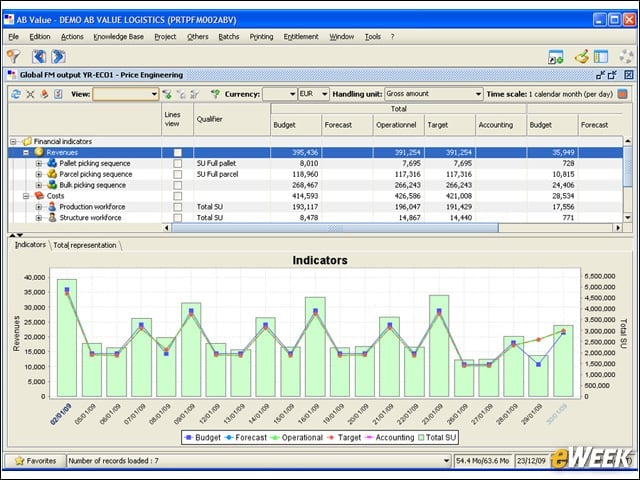Collapse the Revenues tree node
640x480 pixels.
tap(26, 152)
